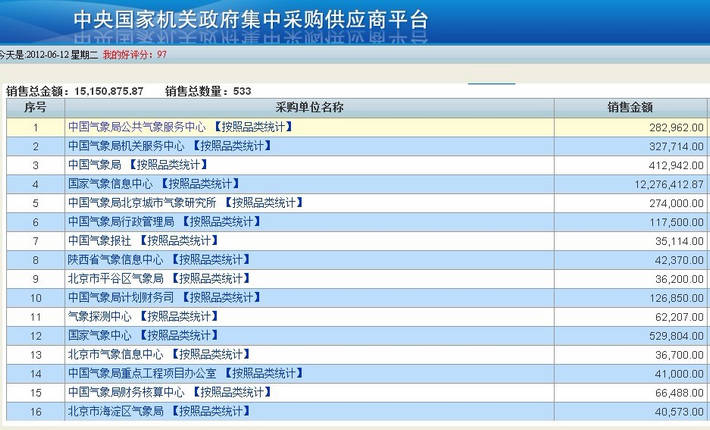Click 按照品类统计 for 中国气象局行政管理局
710x430 pixels.
(220, 222)
